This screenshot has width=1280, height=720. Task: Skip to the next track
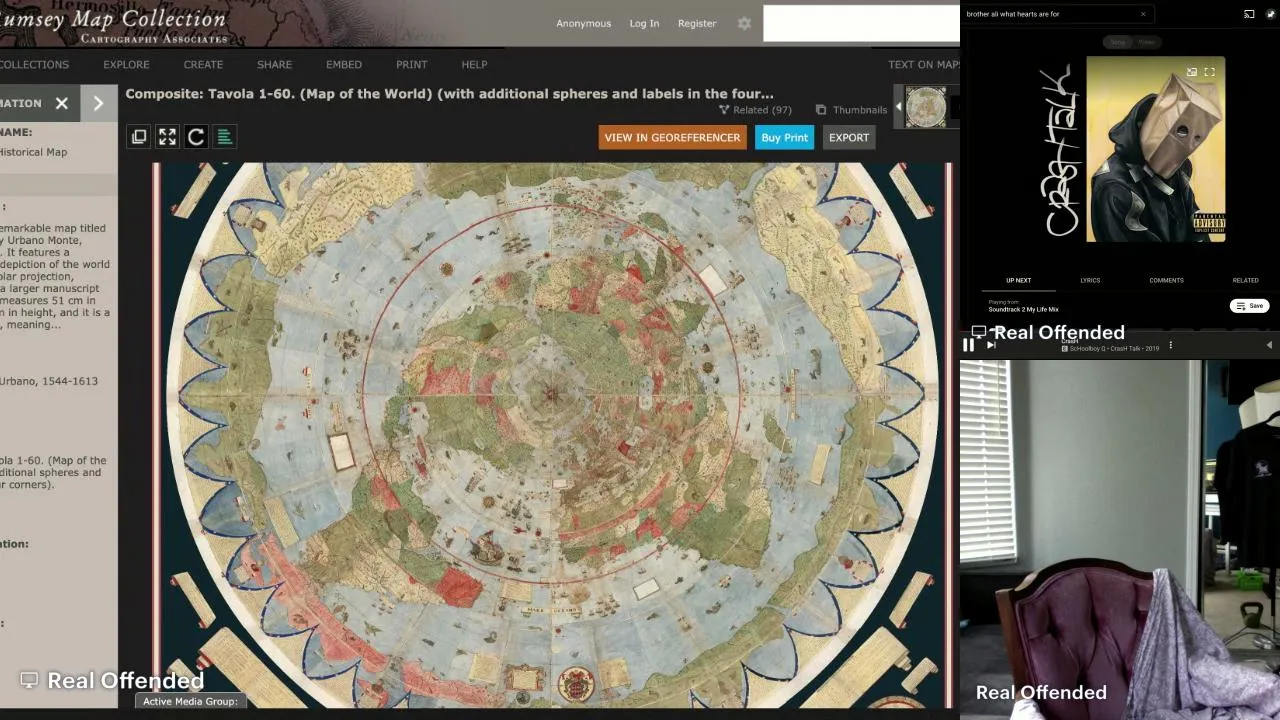[991, 345]
